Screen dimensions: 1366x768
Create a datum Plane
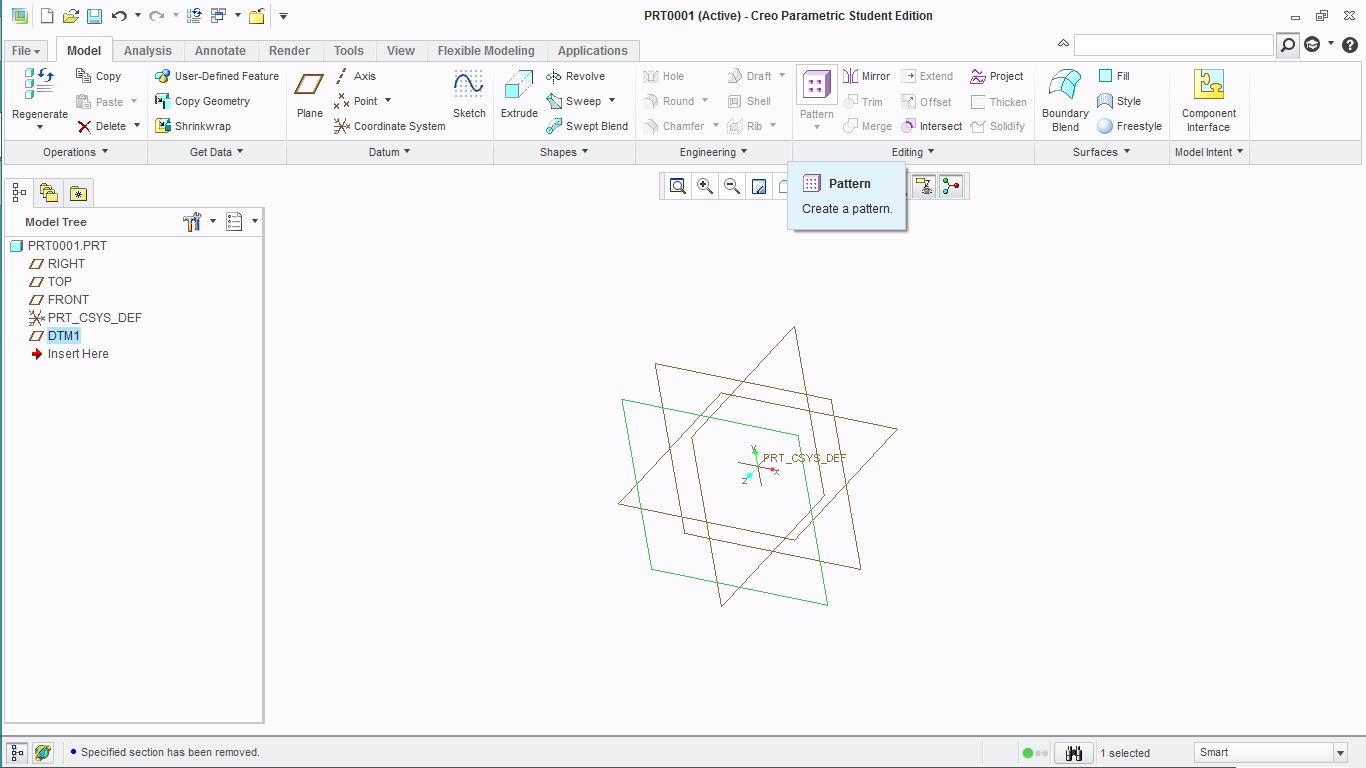(x=310, y=93)
